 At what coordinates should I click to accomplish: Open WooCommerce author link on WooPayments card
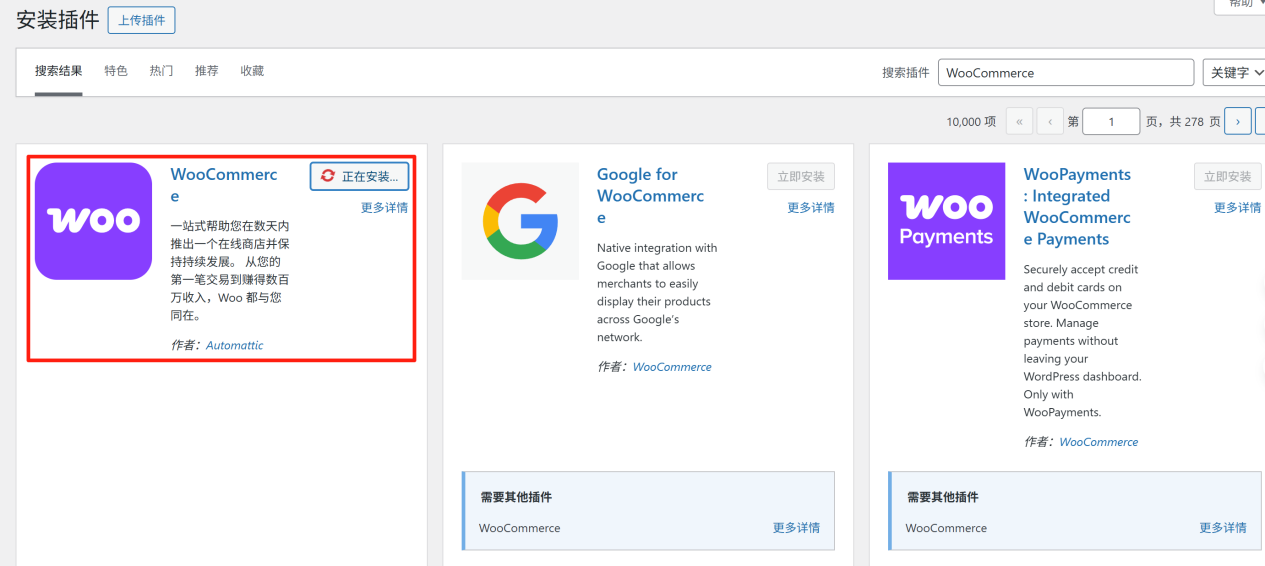click(1099, 442)
